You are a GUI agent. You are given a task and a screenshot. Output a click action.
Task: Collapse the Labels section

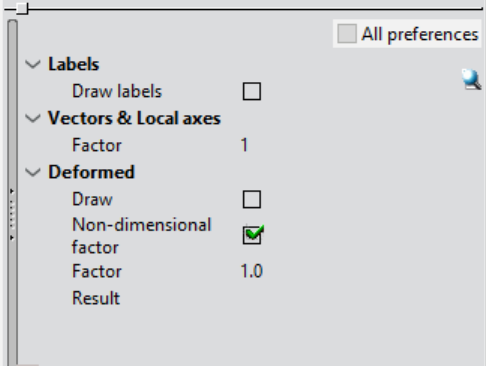point(33,64)
